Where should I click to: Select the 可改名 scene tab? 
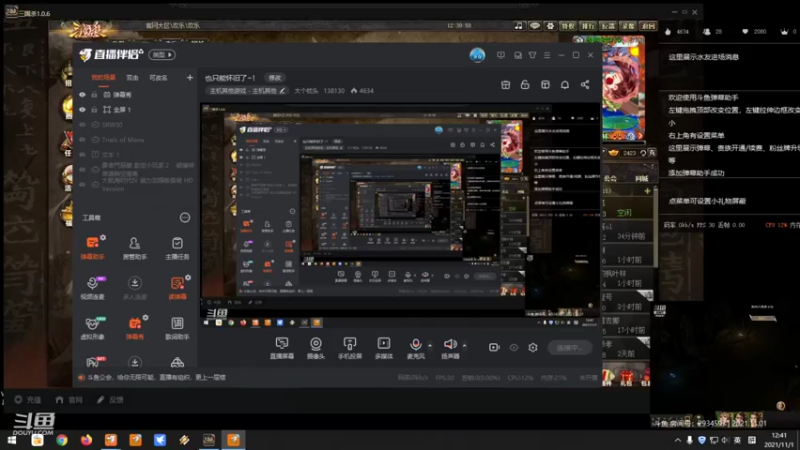point(158,78)
